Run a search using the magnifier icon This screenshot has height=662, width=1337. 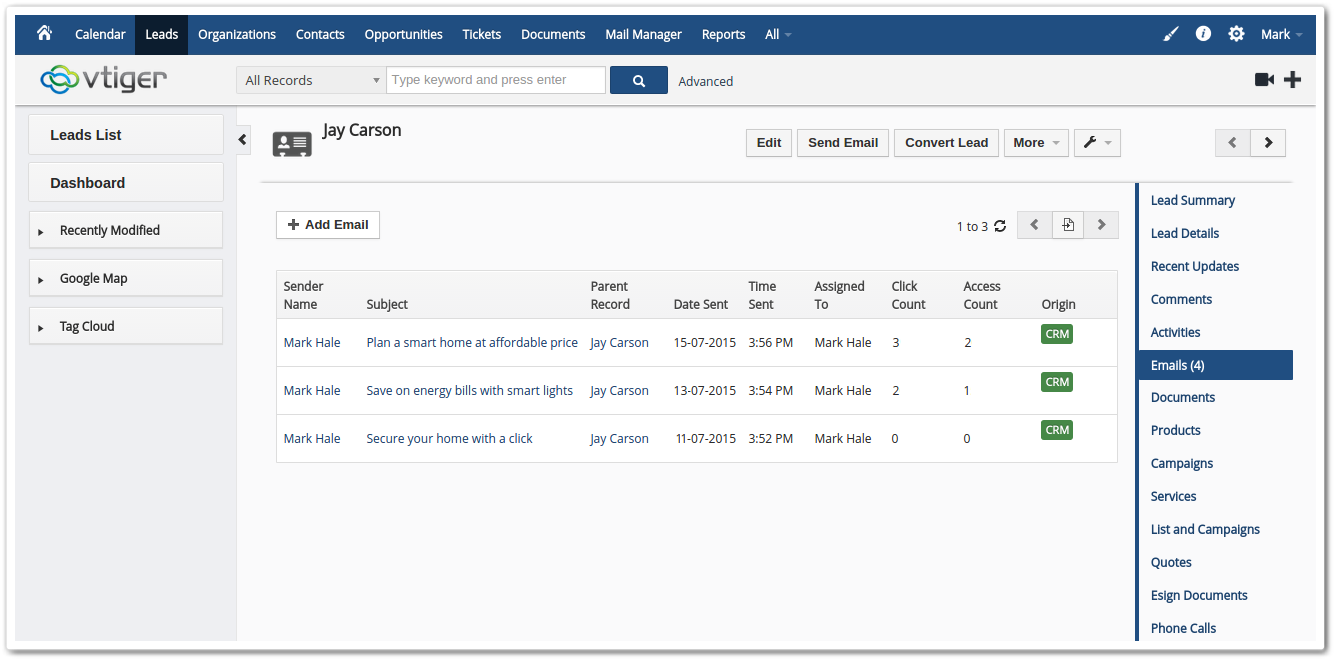tap(638, 79)
